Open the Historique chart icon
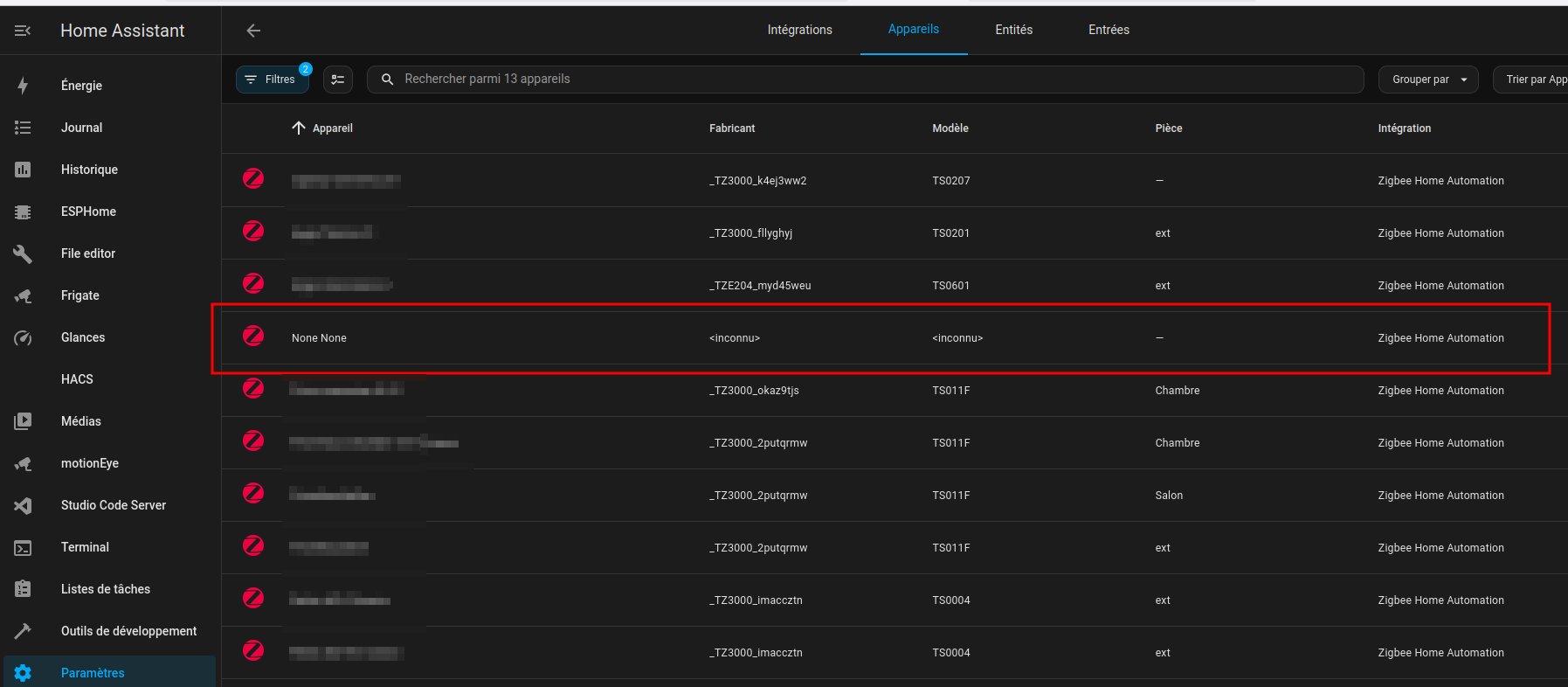Viewport: 1568px width, 687px height. (x=23, y=170)
